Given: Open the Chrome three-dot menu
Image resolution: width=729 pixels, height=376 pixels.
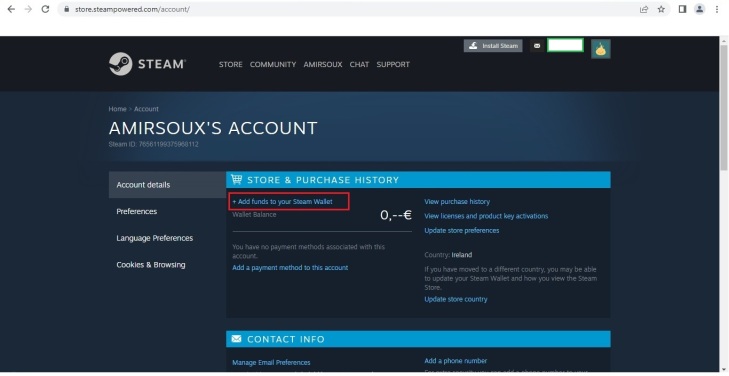Looking at the screenshot, I should pos(716,9).
